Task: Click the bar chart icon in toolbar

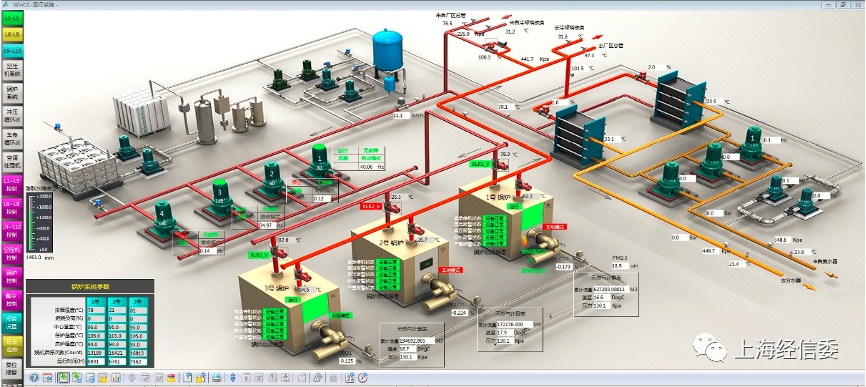Action: point(116,378)
